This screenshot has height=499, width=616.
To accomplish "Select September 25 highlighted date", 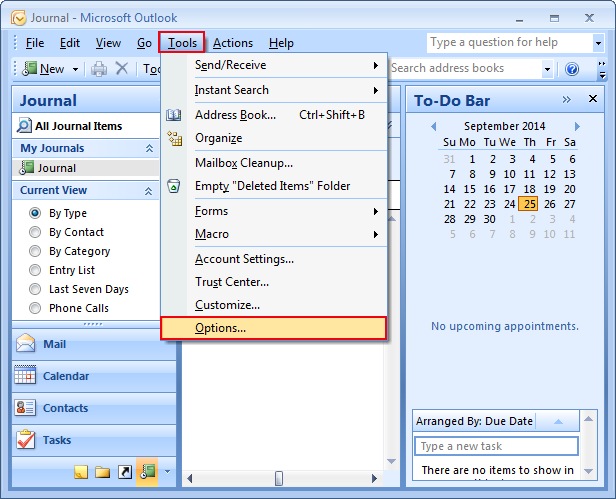I will (529, 204).
